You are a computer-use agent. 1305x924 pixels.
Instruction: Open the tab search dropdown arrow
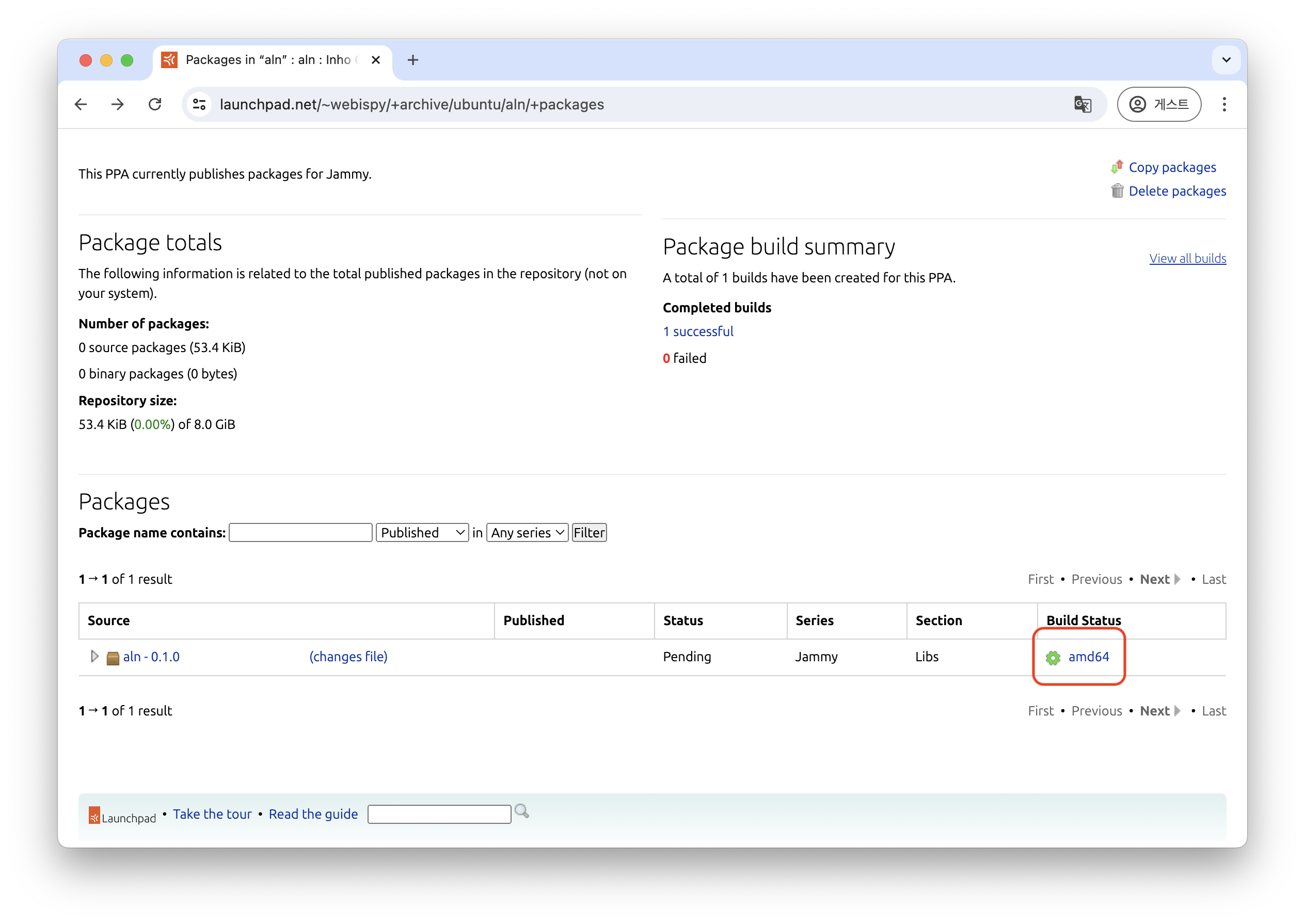click(x=1226, y=60)
